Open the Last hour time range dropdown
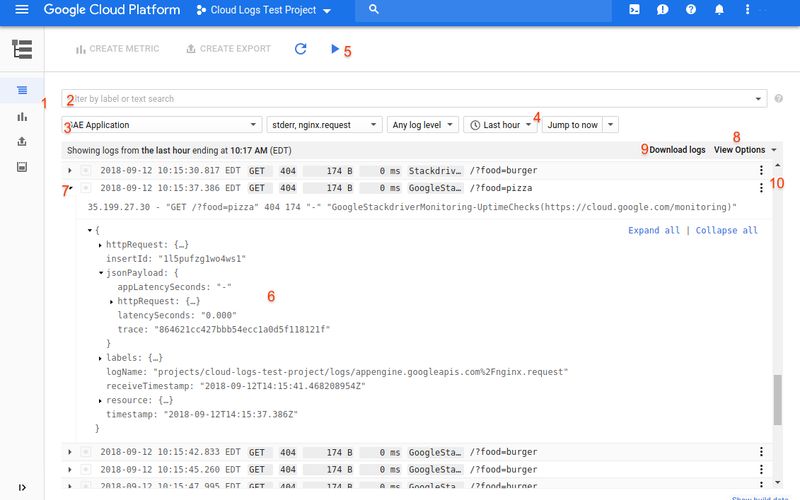Image resolution: width=800 pixels, height=500 pixels. (x=500, y=125)
